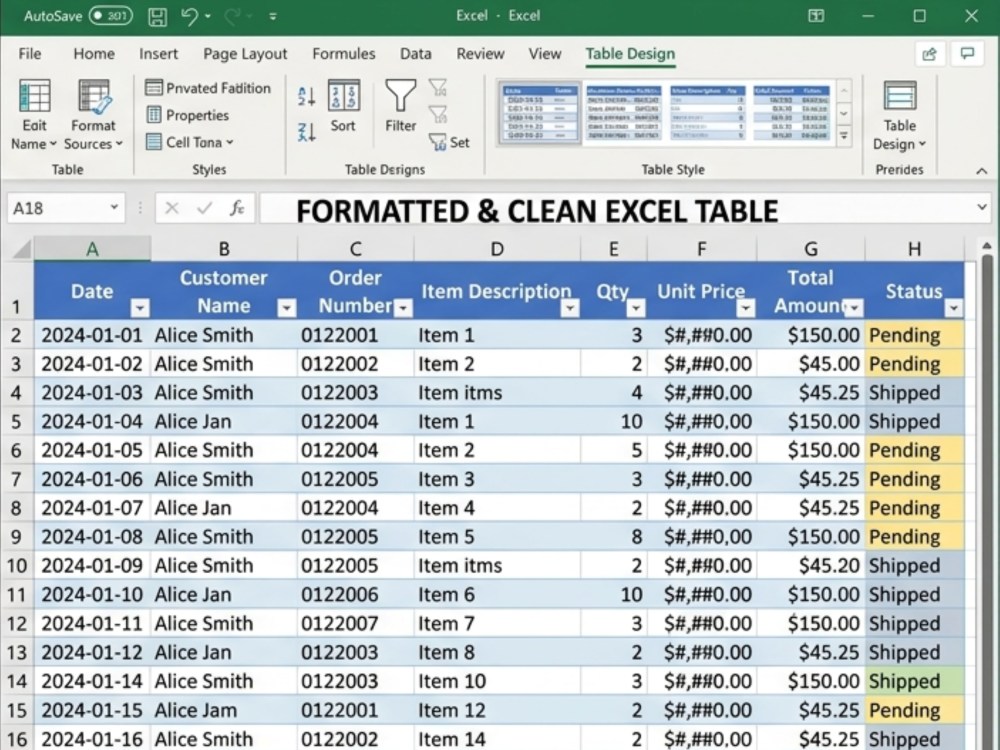Open the Unit Price filter dropdown
Viewport: 1000px width, 750px height.
(x=746, y=308)
